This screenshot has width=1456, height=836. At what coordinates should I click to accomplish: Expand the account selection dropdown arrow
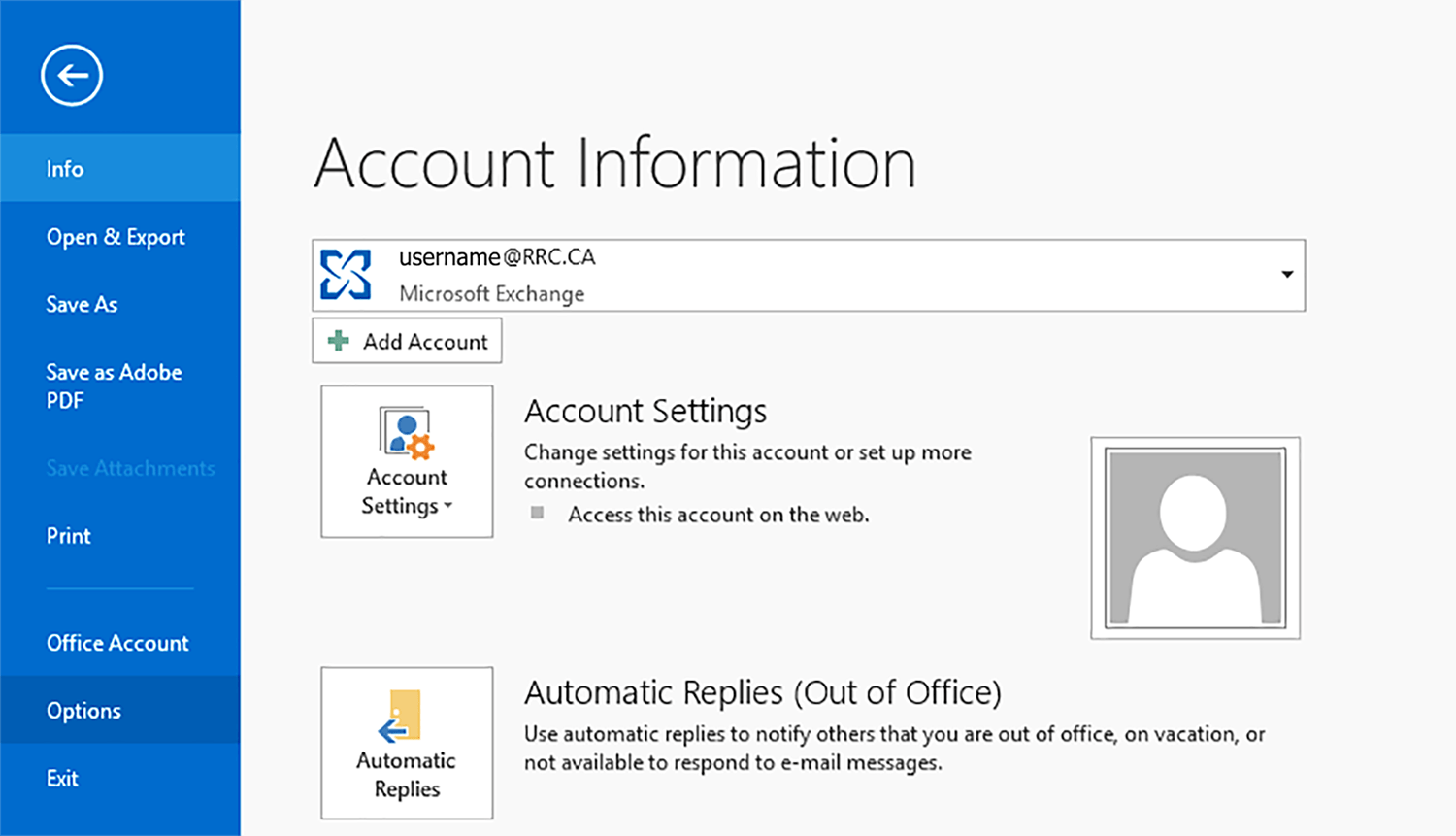(1286, 275)
